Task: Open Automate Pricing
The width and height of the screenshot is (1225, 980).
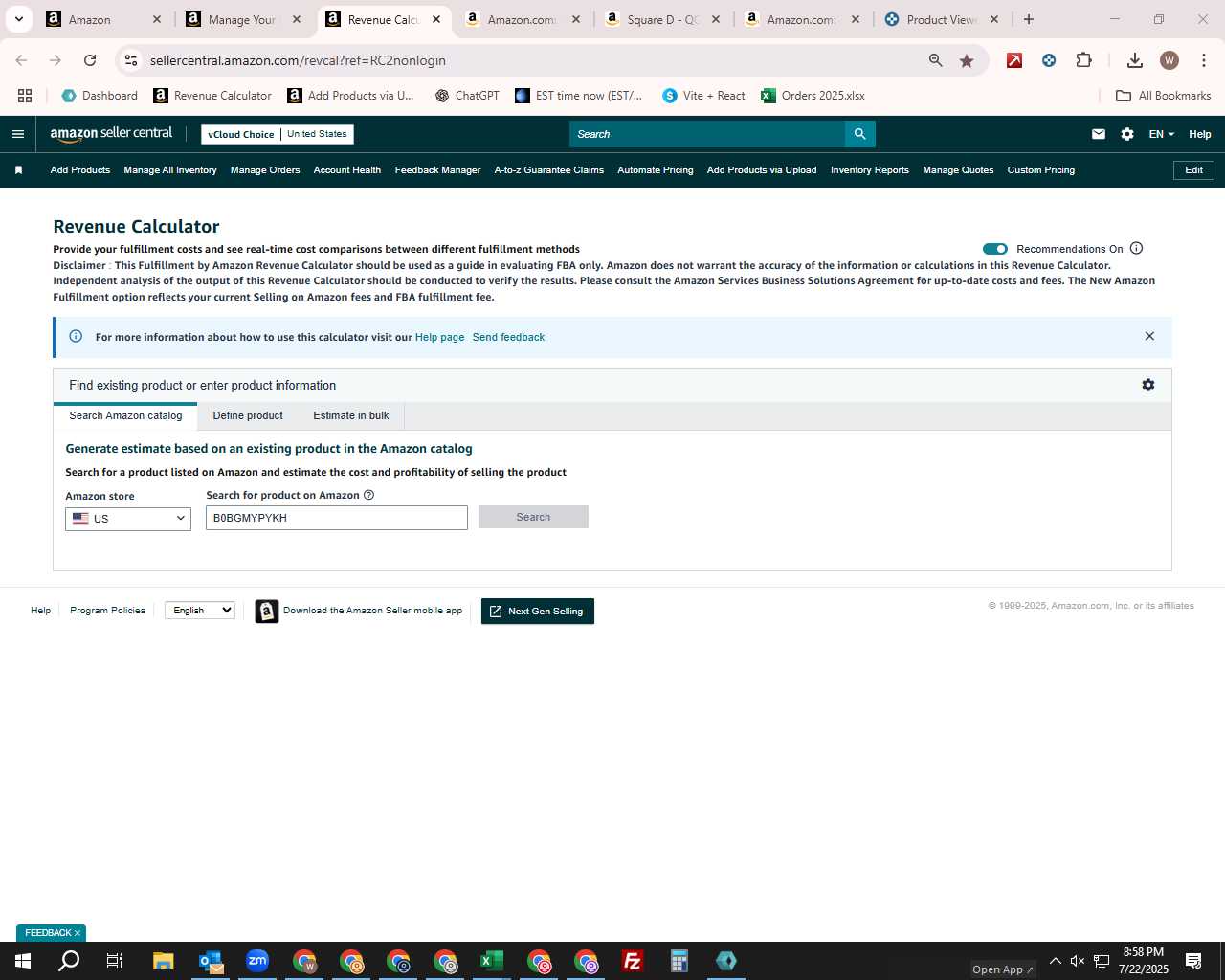Action: click(656, 170)
